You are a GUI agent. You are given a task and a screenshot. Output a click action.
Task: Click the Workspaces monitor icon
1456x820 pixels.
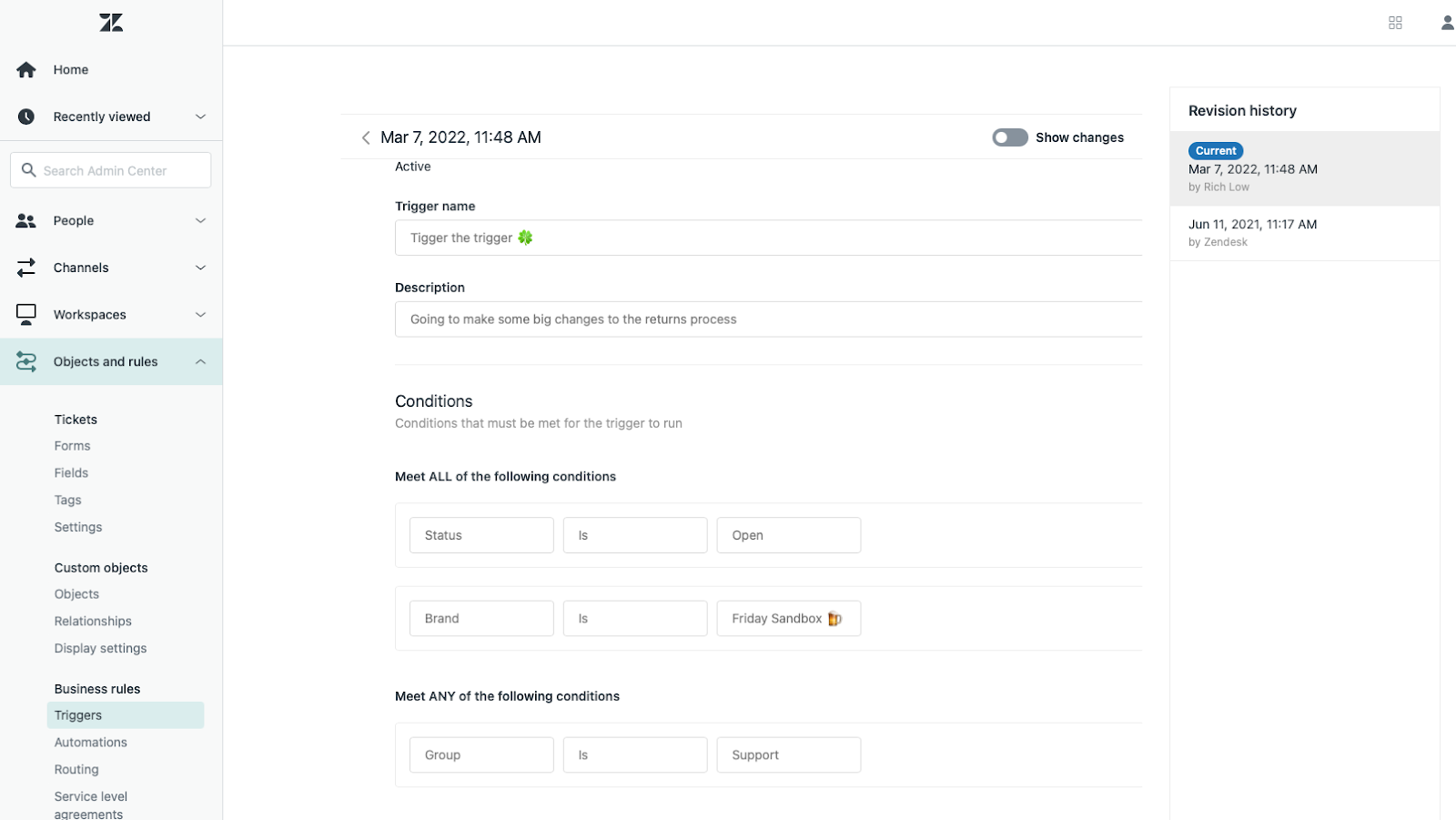point(26,315)
